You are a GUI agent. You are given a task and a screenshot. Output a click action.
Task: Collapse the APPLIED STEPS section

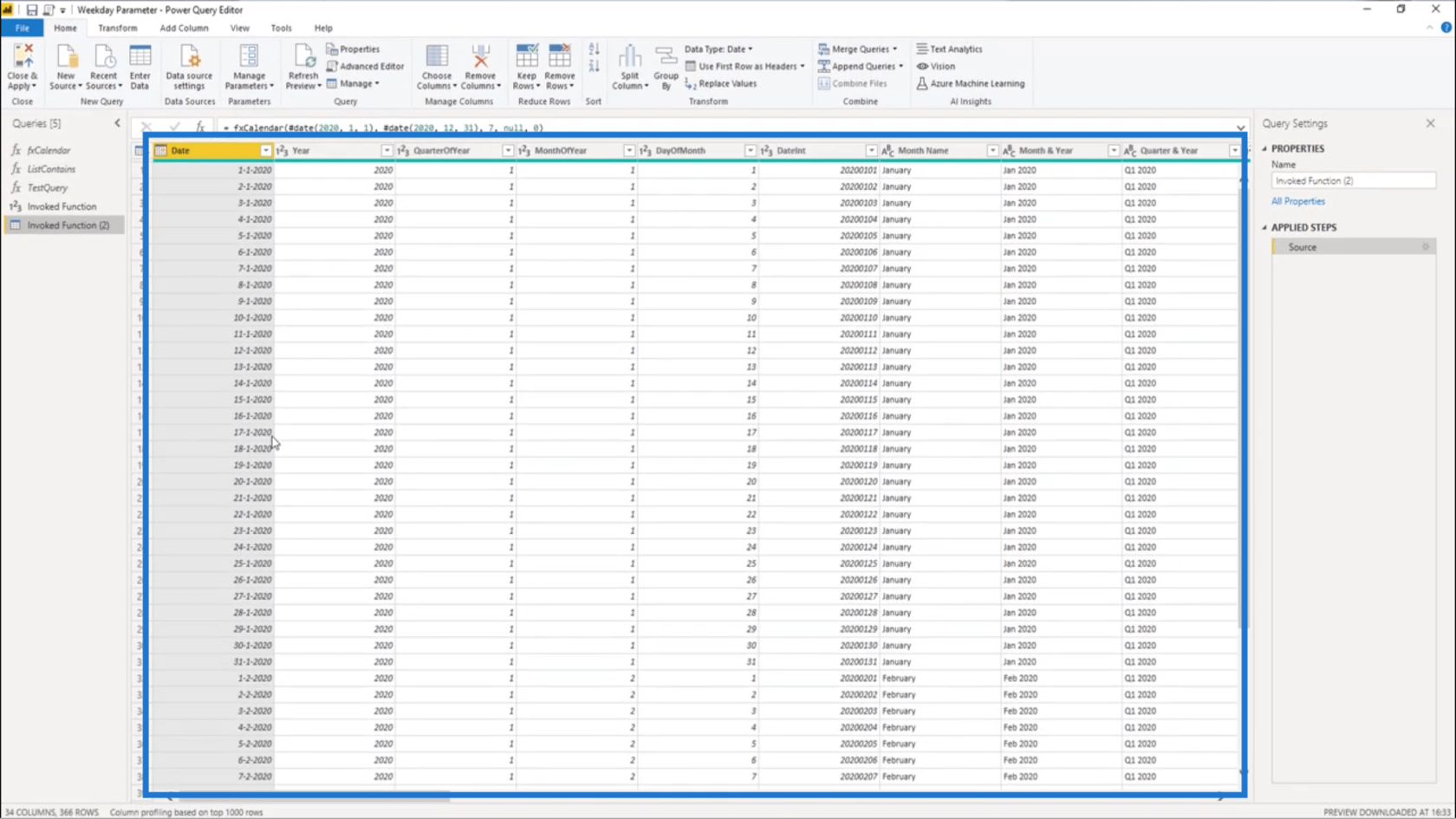(x=1264, y=228)
